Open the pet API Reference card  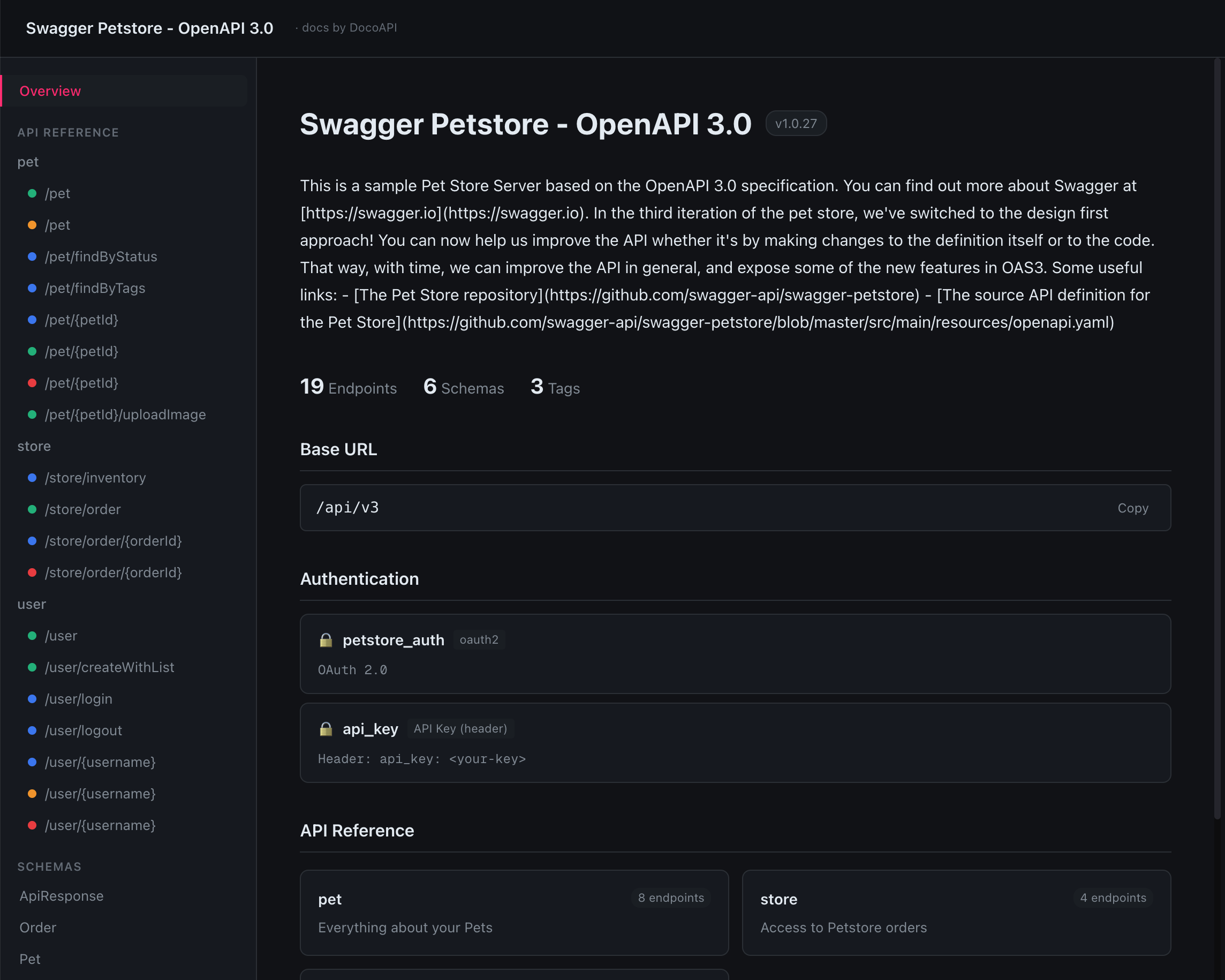(513, 913)
